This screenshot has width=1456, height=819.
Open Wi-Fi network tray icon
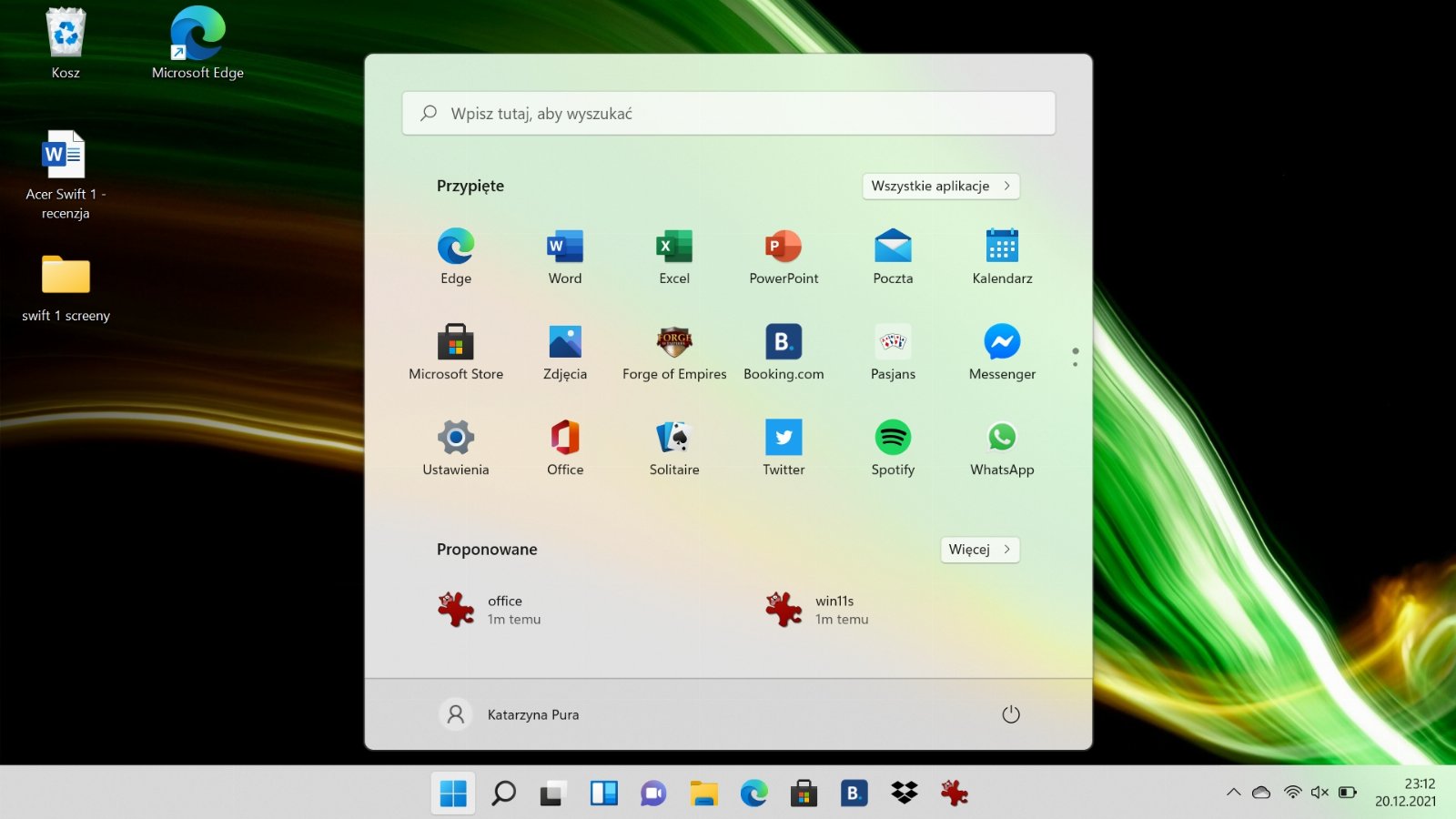(1293, 793)
